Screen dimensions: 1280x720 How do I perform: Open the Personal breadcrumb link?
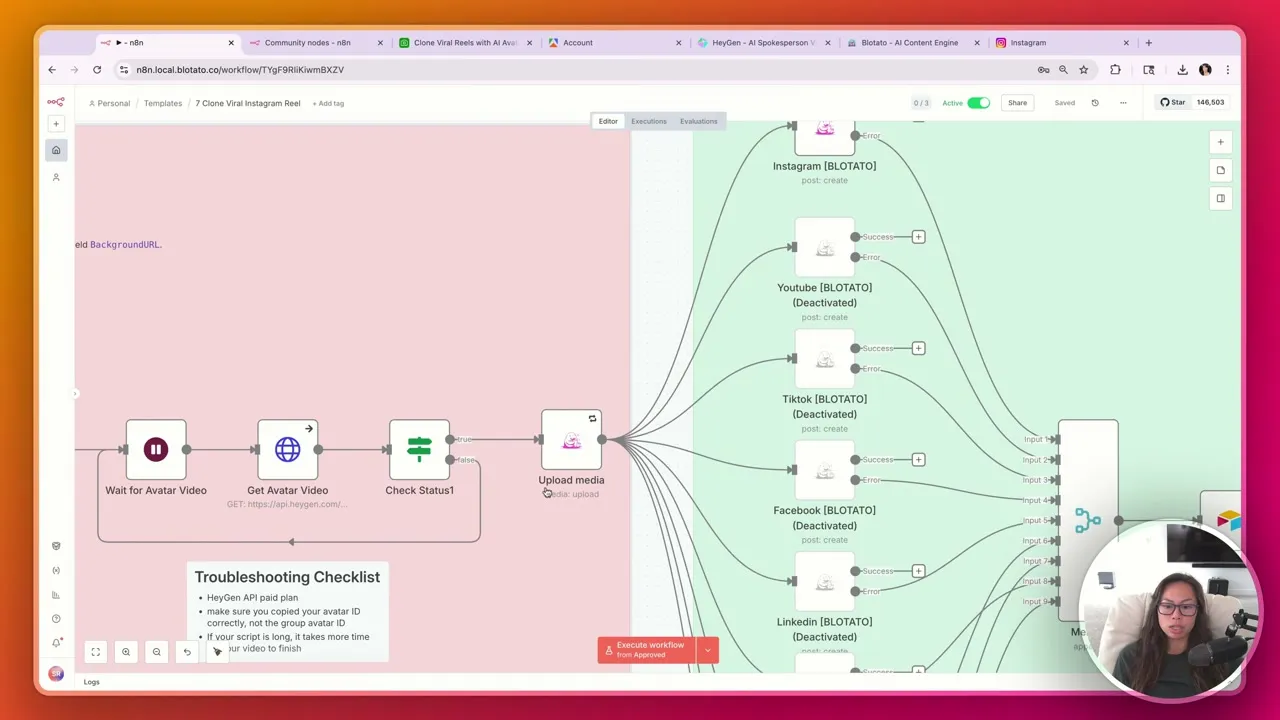(x=109, y=103)
